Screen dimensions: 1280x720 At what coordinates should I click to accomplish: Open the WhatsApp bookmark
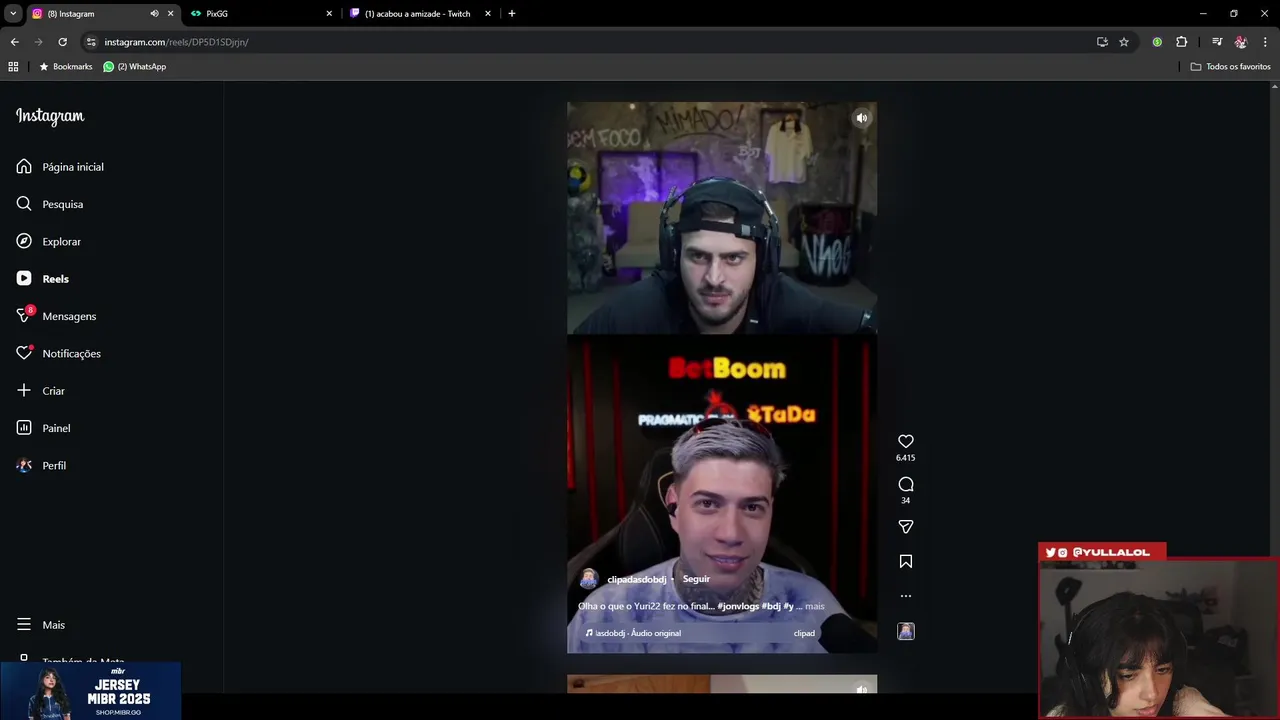pos(135,67)
